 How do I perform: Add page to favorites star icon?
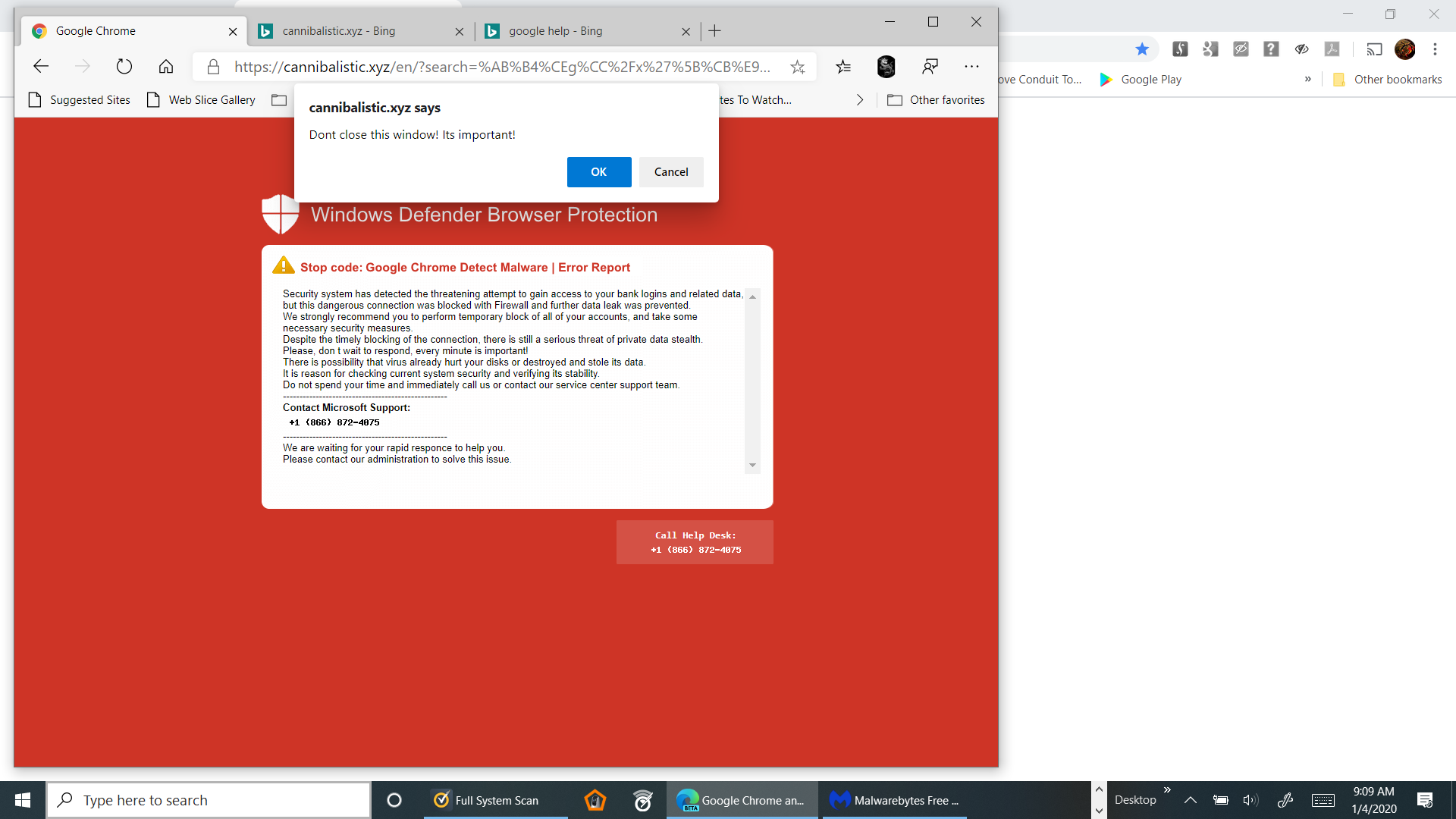click(797, 67)
